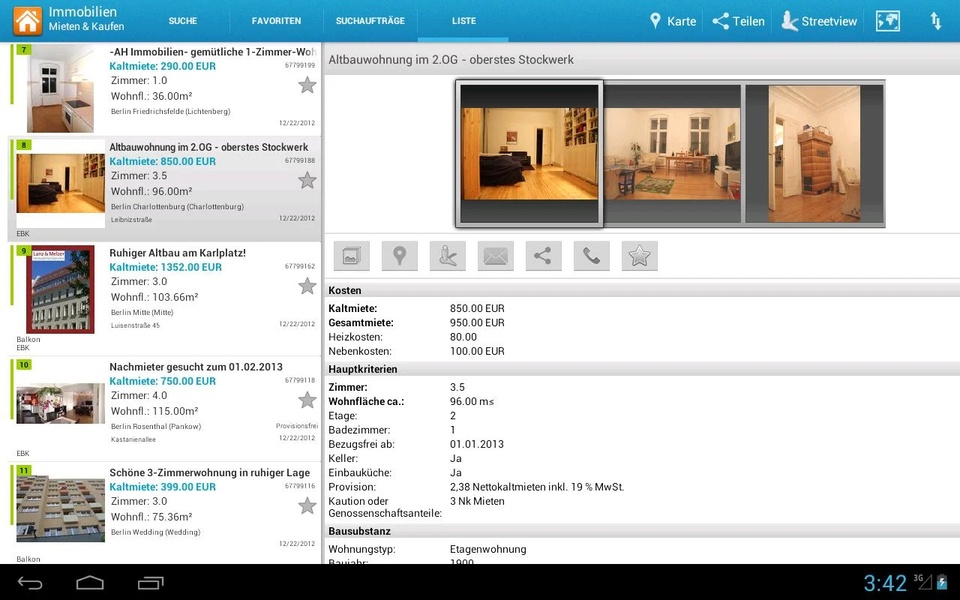
Task: Click the street view person icon button
Action: coord(448,256)
